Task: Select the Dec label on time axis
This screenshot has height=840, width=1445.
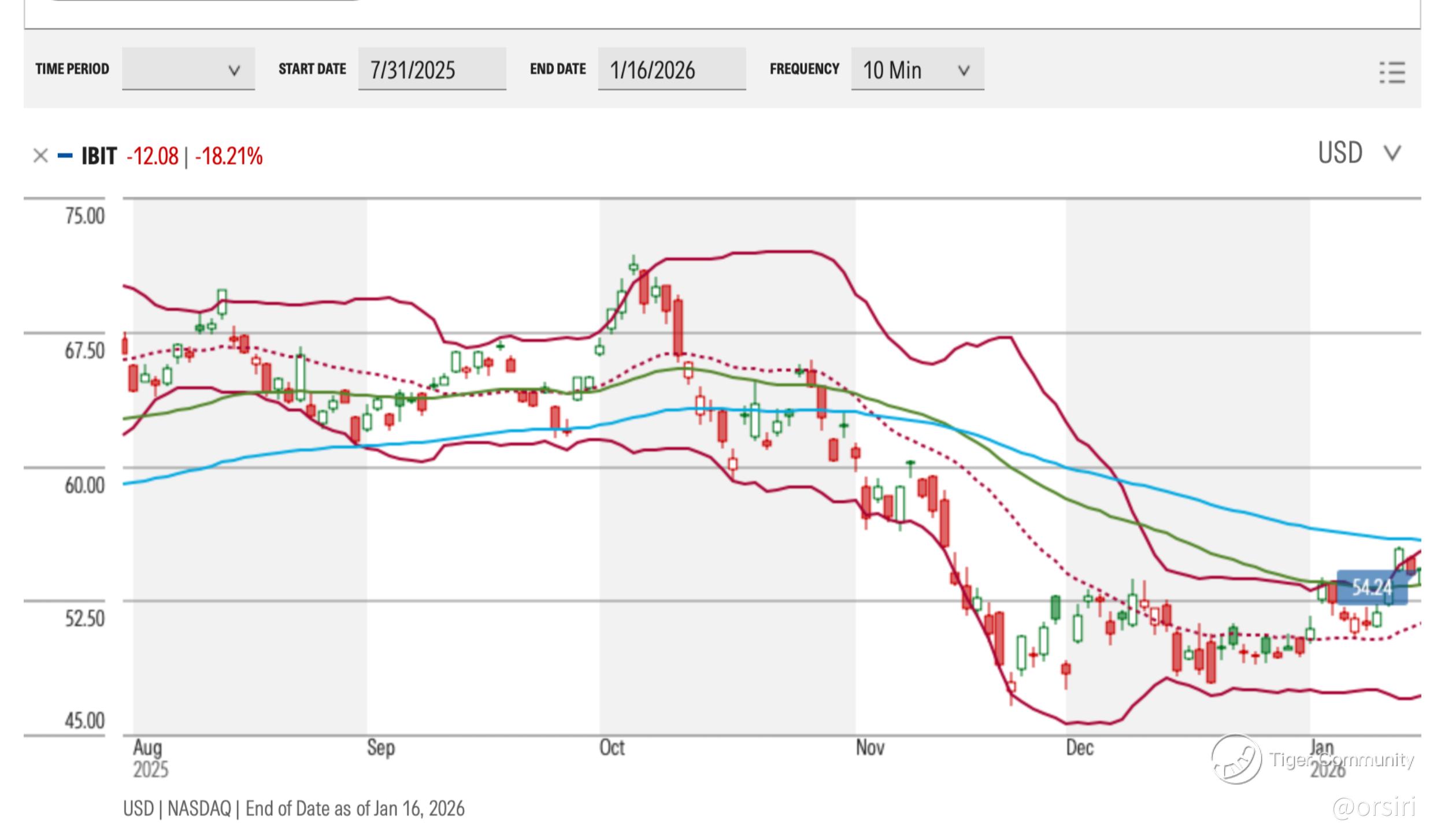Action: 1079,748
